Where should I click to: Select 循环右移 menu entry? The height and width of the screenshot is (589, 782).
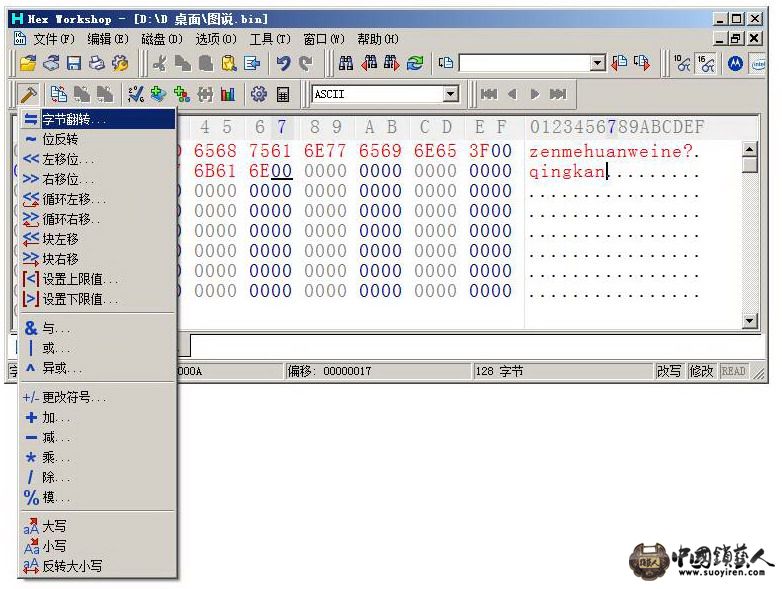click(98, 219)
